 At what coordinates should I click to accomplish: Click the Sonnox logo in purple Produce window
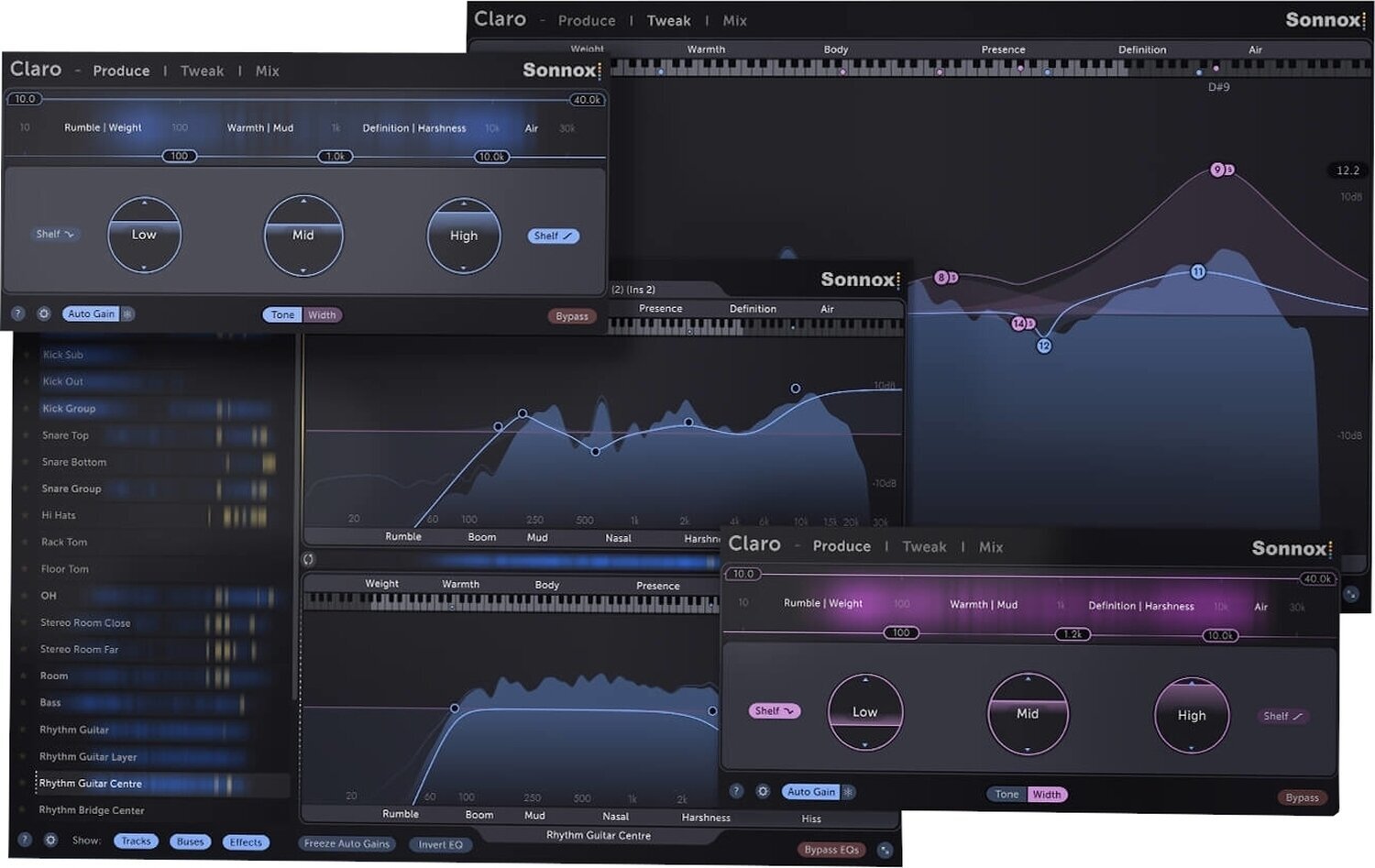click(x=1292, y=548)
